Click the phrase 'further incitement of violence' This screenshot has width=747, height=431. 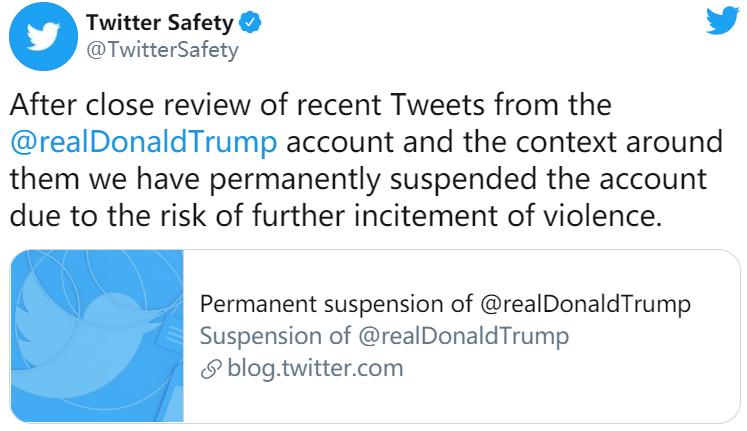457,215
